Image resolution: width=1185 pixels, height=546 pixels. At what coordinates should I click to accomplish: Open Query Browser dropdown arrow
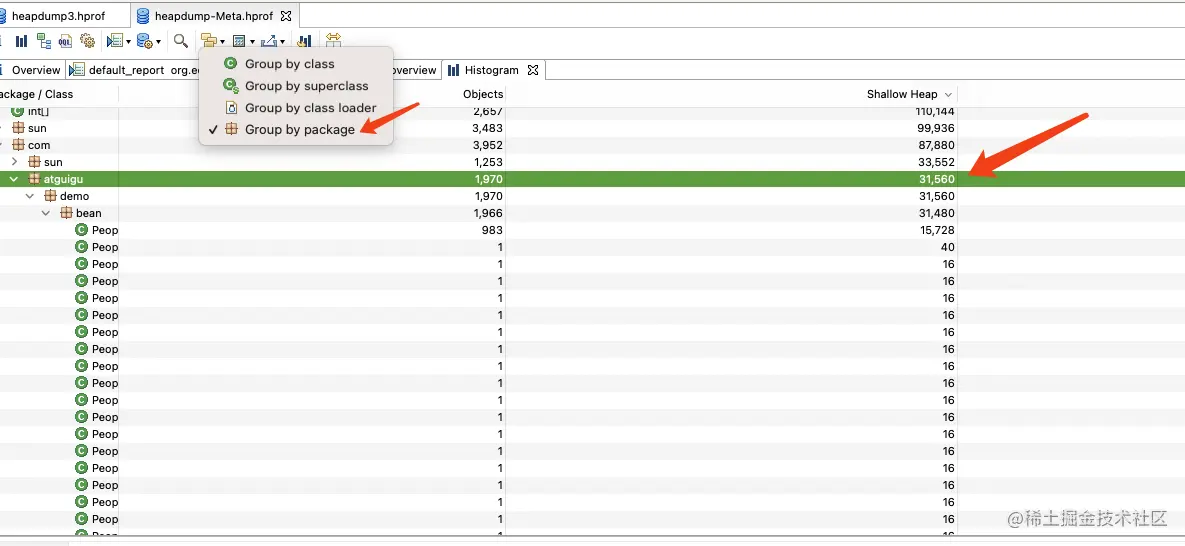[x=158, y=42]
